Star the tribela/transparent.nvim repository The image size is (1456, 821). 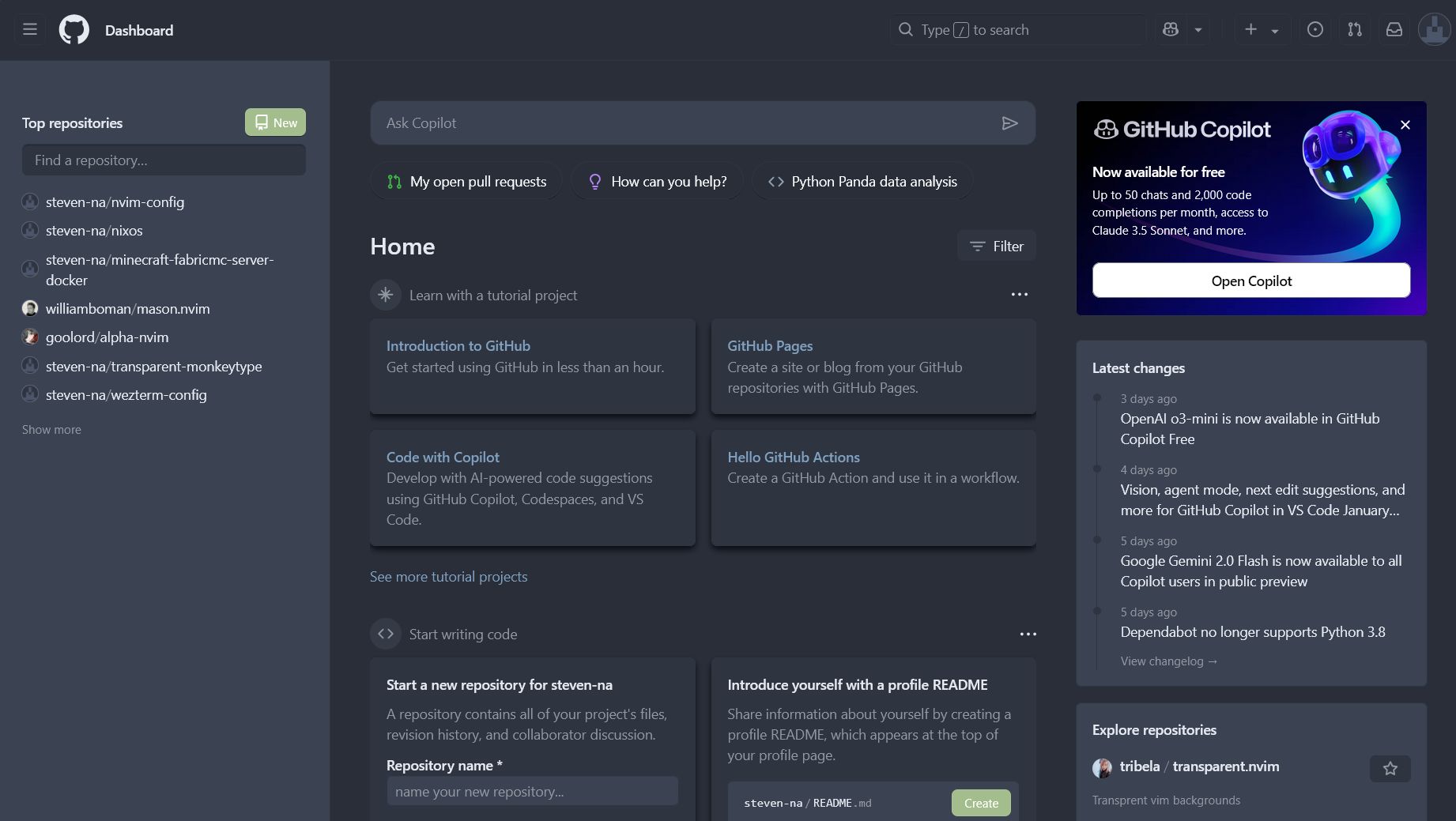tap(1390, 768)
